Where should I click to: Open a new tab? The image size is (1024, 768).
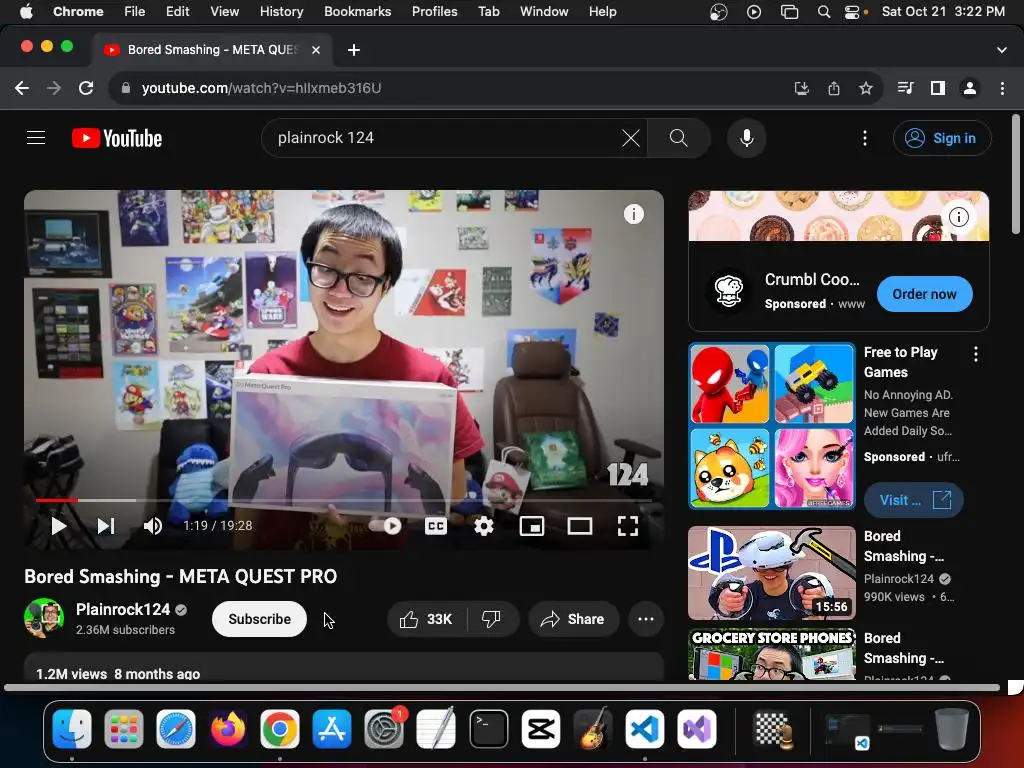353,50
